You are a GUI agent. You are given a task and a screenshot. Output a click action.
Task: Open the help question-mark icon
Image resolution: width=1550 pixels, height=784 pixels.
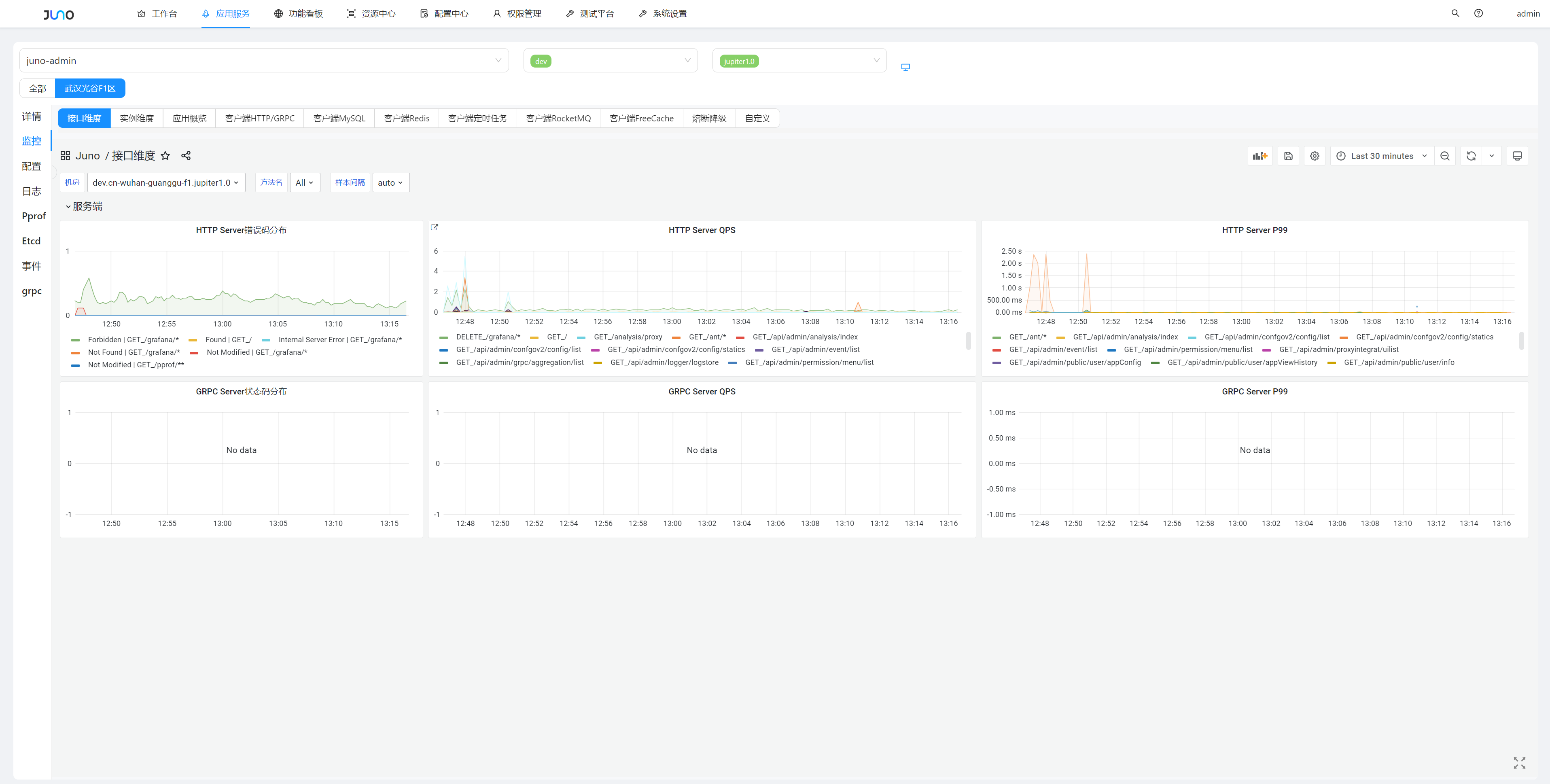pyautogui.click(x=1478, y=13)
